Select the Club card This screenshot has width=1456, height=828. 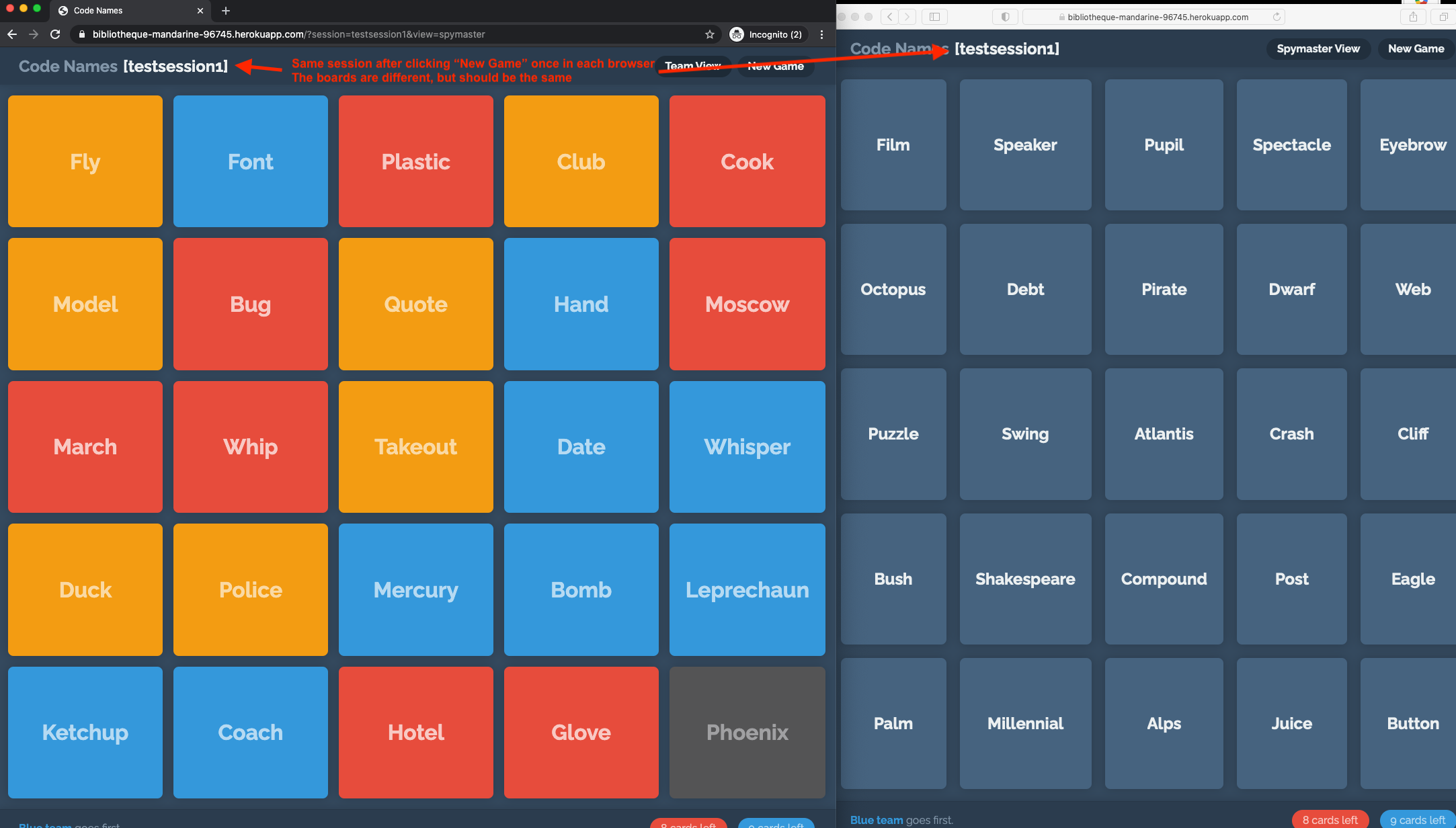pyautogui.click(x=581, y=161)
